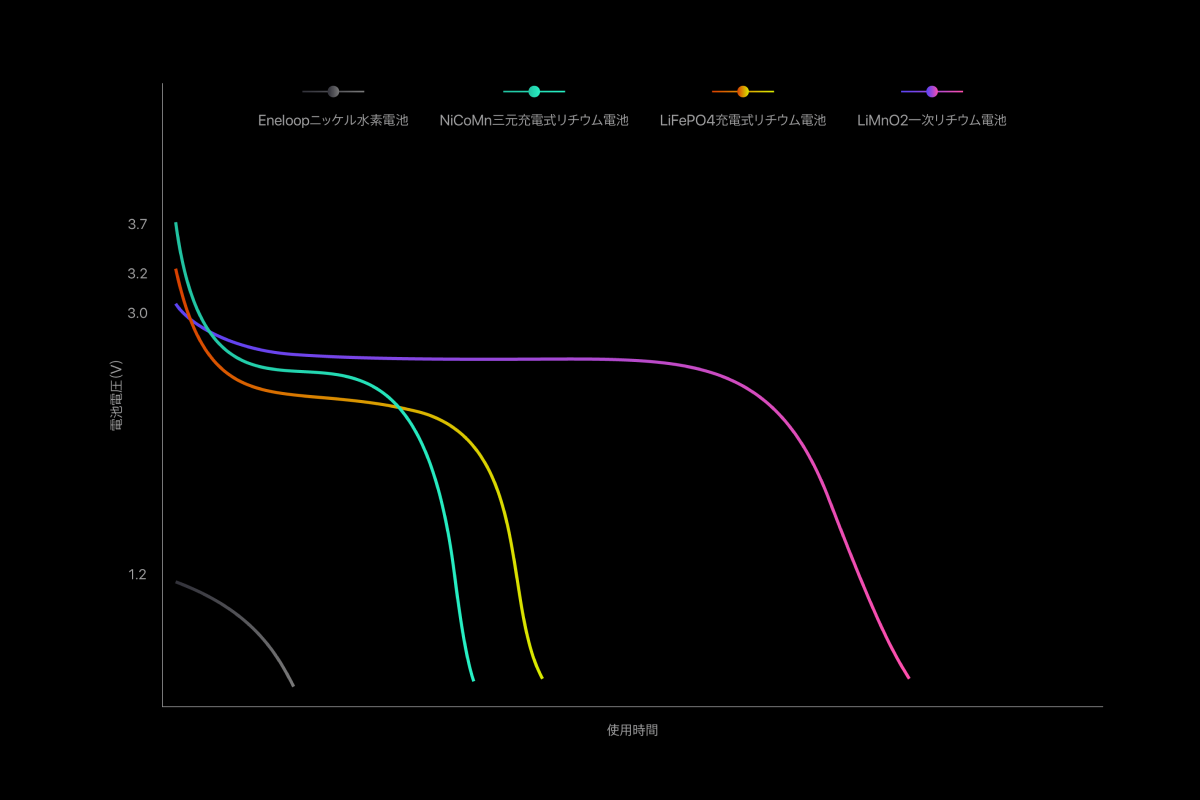
Task: Click the 3.2 voltage tick label
Action: [138, 274]
